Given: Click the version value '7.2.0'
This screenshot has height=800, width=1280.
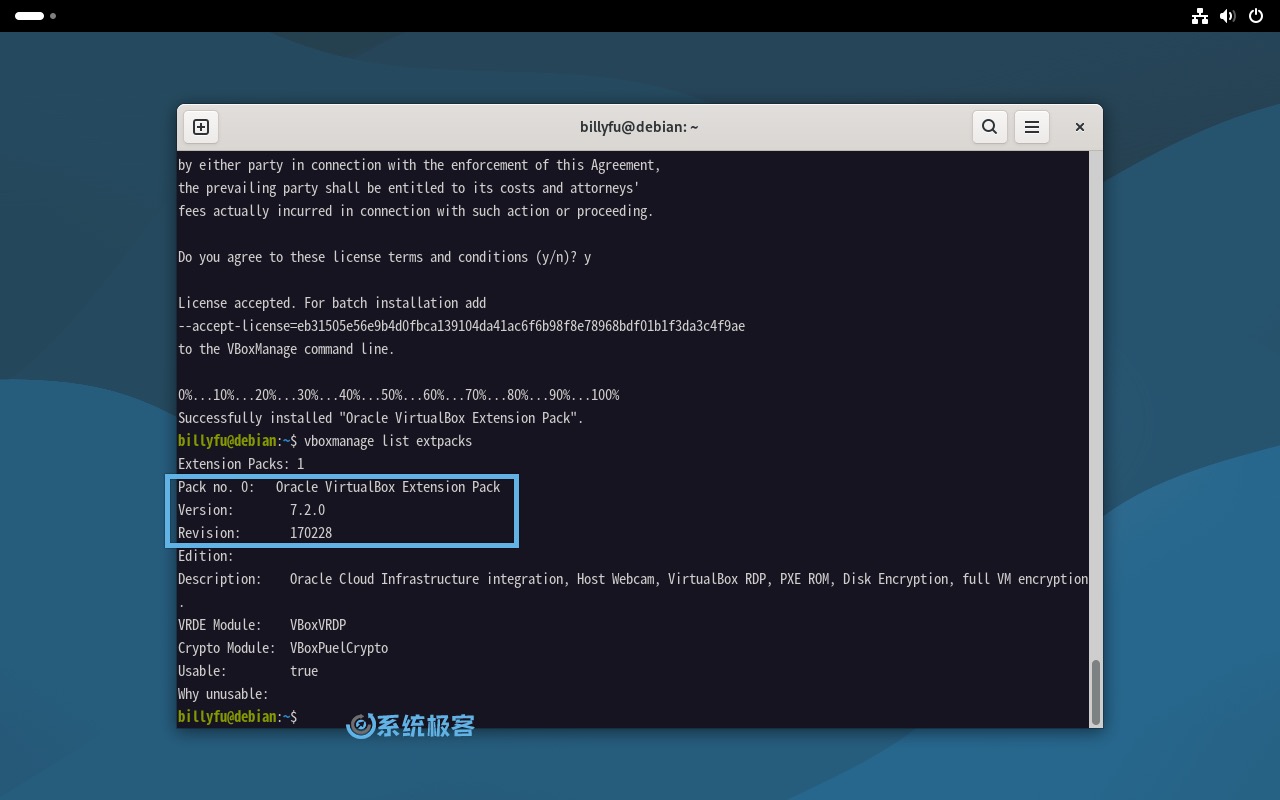Looking at the screenshot, I should click(x=308, y=510).
